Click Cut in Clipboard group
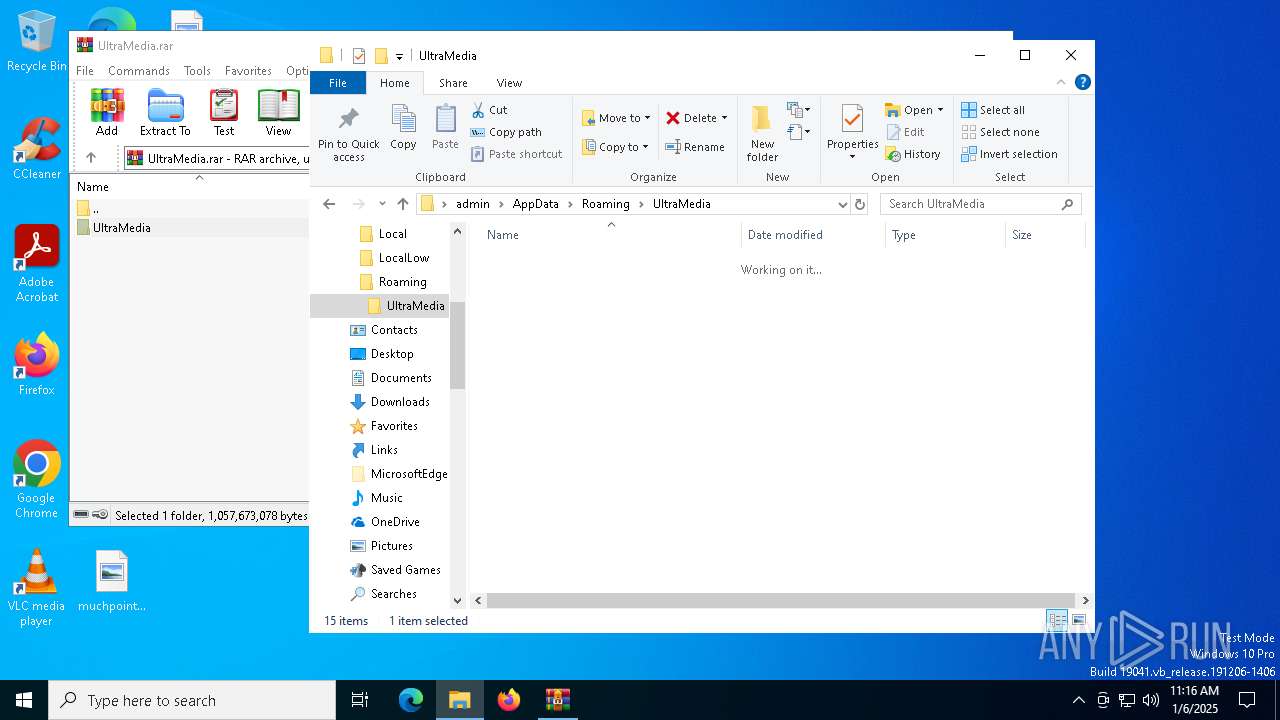The image size is (1280, 720). point(489,110)
